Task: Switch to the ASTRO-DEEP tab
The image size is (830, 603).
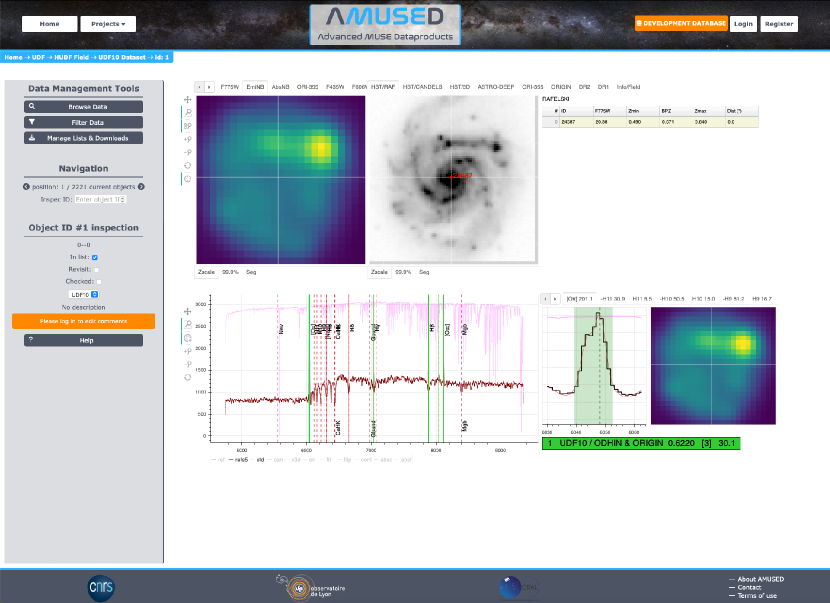Action: [x=495, y=87]
